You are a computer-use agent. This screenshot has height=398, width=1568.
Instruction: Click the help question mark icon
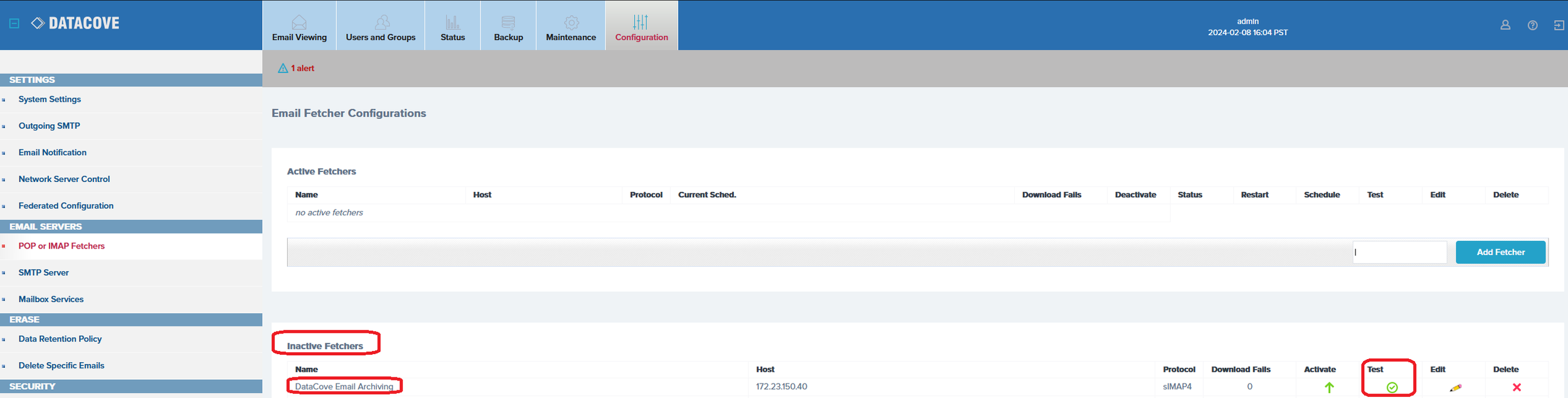click(1533, 25)
